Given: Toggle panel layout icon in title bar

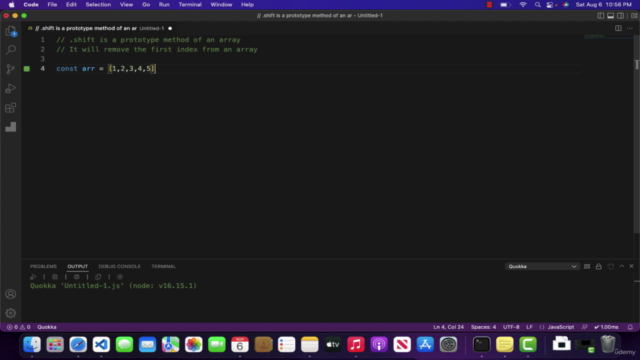Looking at the screenshot, I should pos(611,16).
